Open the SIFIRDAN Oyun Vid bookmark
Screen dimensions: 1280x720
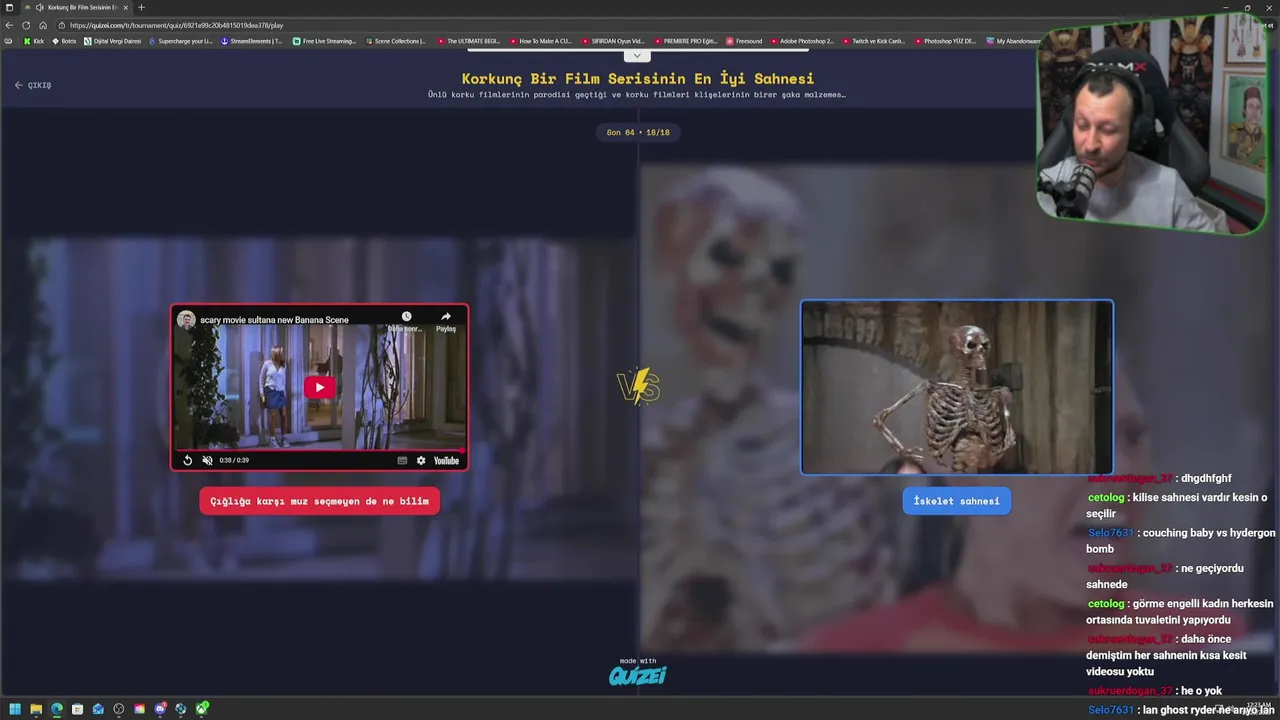[x=612, y=41]
